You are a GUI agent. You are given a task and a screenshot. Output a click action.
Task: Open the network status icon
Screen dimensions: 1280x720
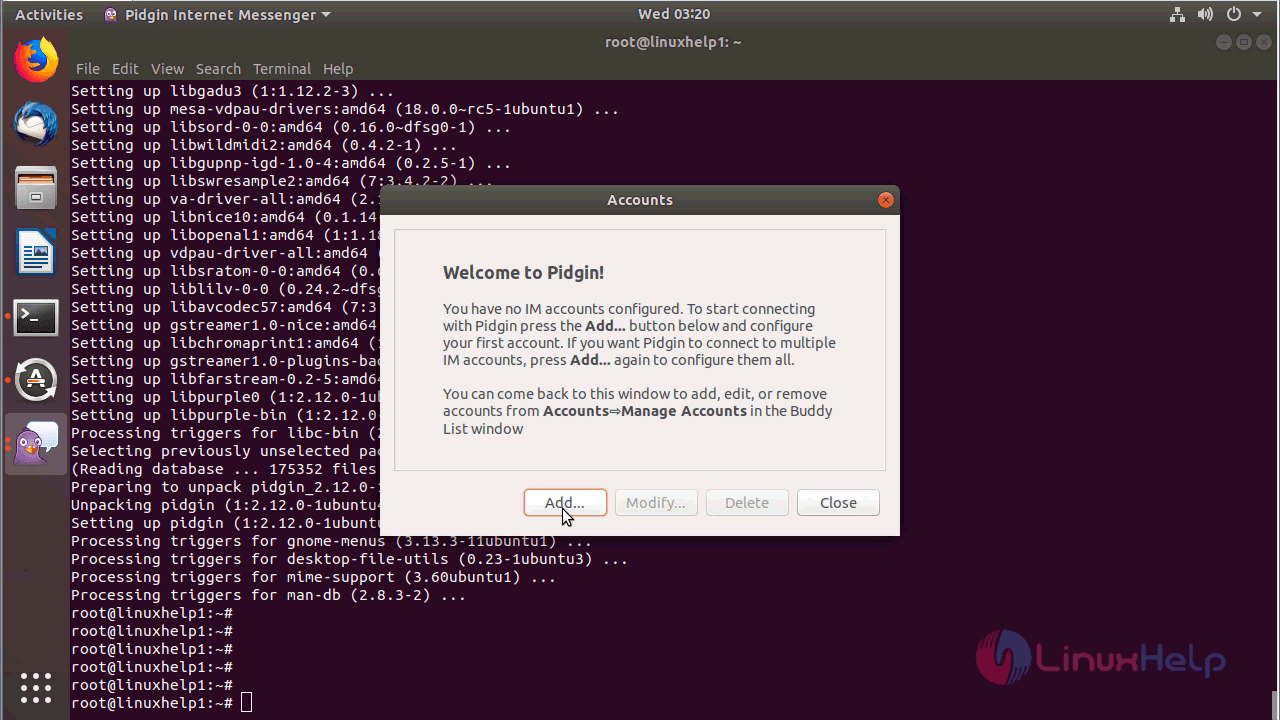[x=1176, y=15]
